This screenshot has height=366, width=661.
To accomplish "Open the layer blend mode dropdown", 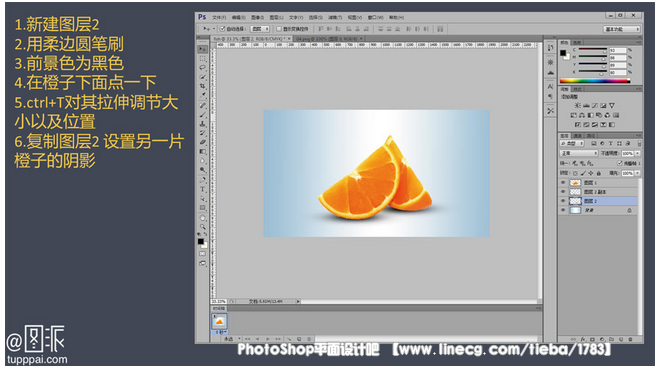I will click(x=578, y=153).
